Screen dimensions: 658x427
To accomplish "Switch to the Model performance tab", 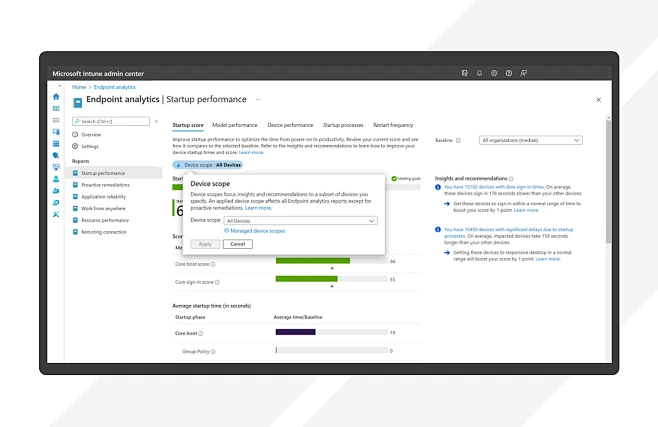I will point(235,125).
